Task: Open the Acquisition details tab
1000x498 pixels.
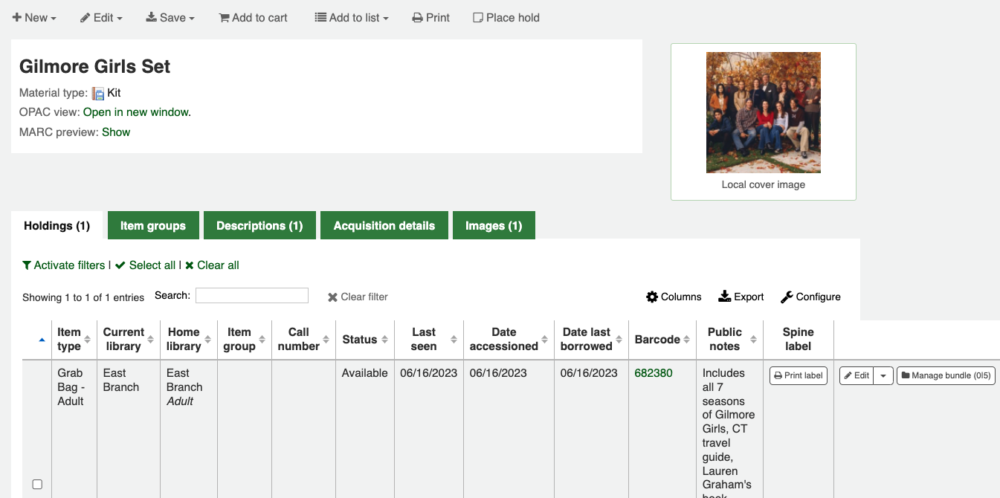Action: pos(384,226)
